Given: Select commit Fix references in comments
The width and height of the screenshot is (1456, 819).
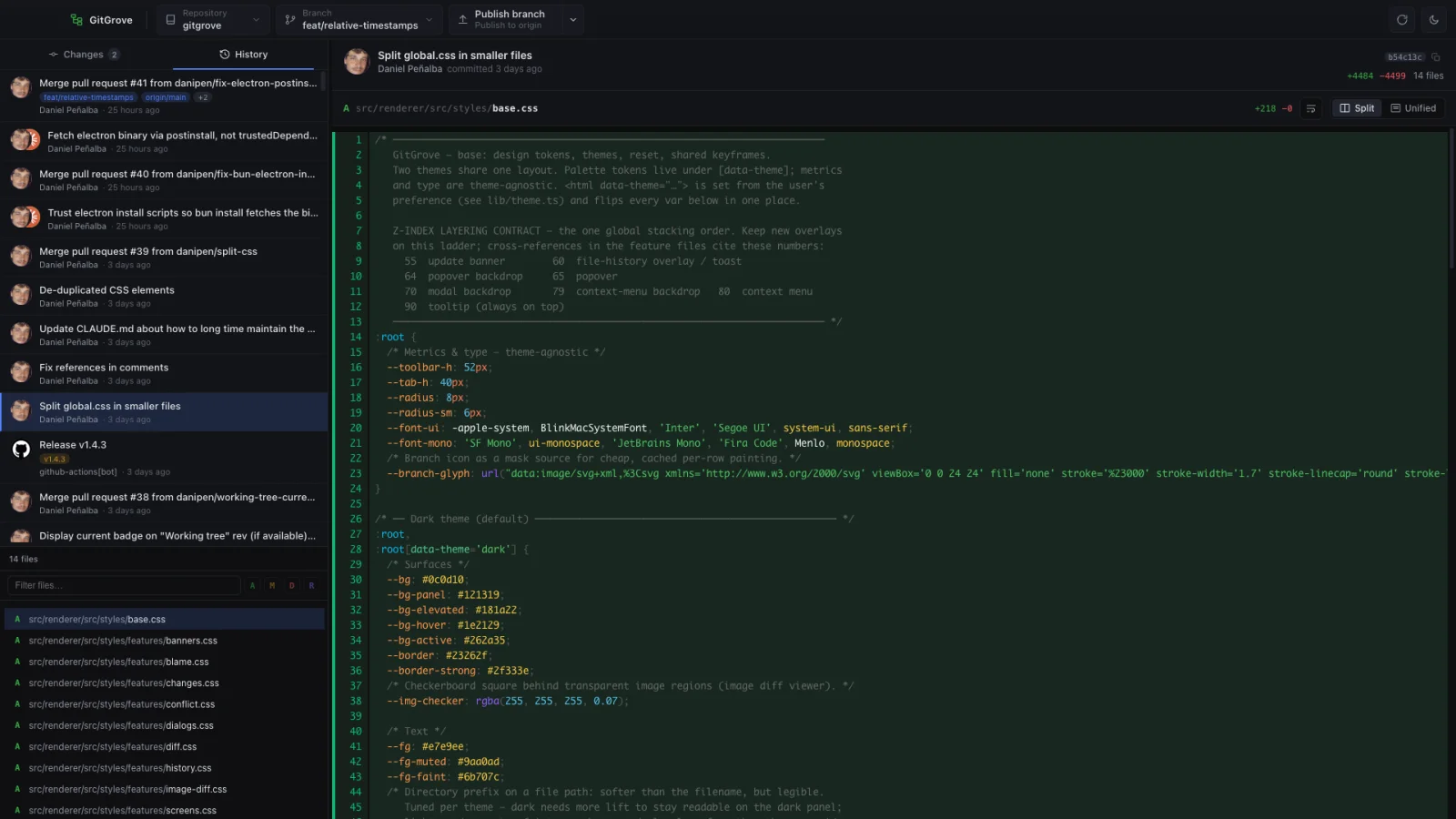Looking at the screenshot, I should tap(164, 373).
